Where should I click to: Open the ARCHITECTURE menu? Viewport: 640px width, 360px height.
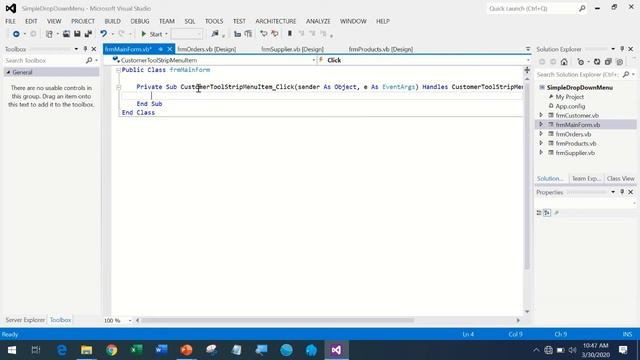pyautogui.click(x=276, y=21)
